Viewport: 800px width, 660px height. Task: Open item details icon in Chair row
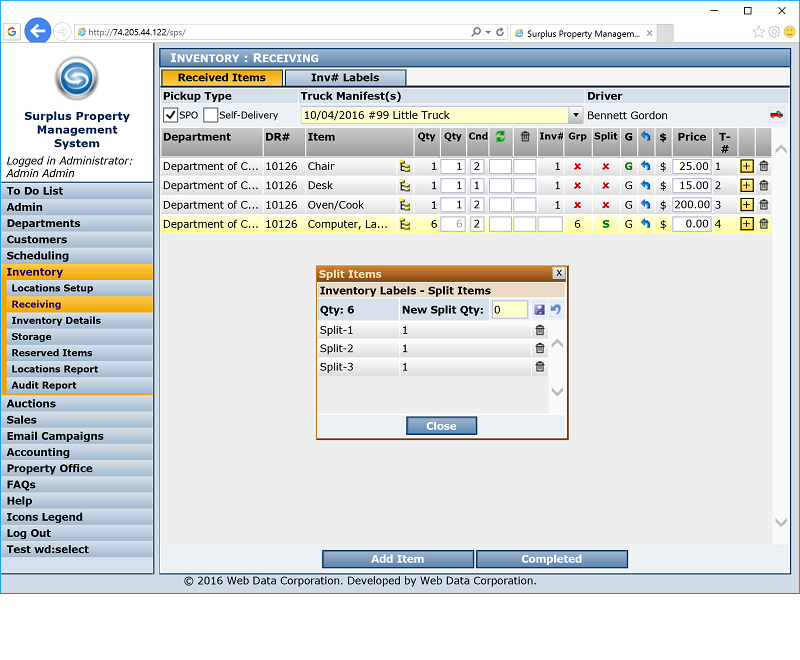pos(405,166)
